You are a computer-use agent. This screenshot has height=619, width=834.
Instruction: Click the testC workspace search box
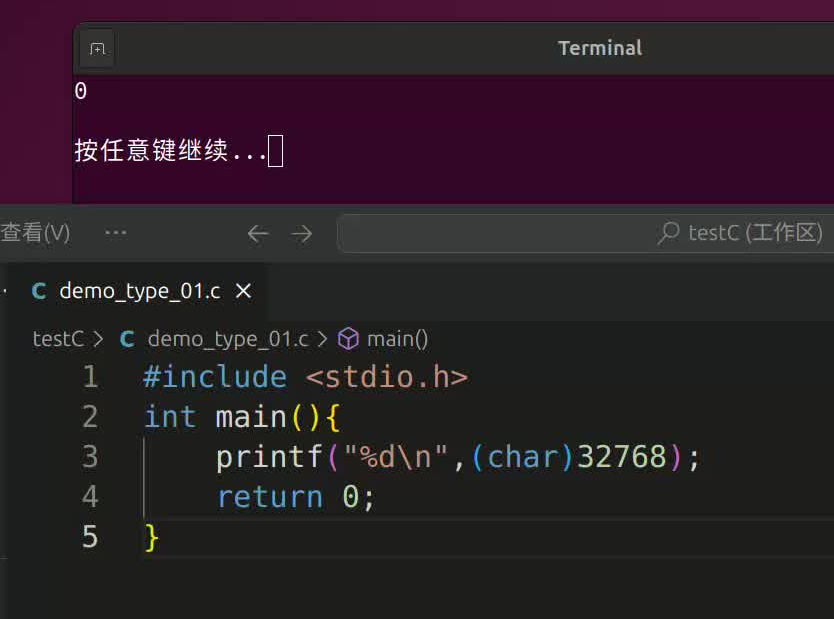[586, 233]
